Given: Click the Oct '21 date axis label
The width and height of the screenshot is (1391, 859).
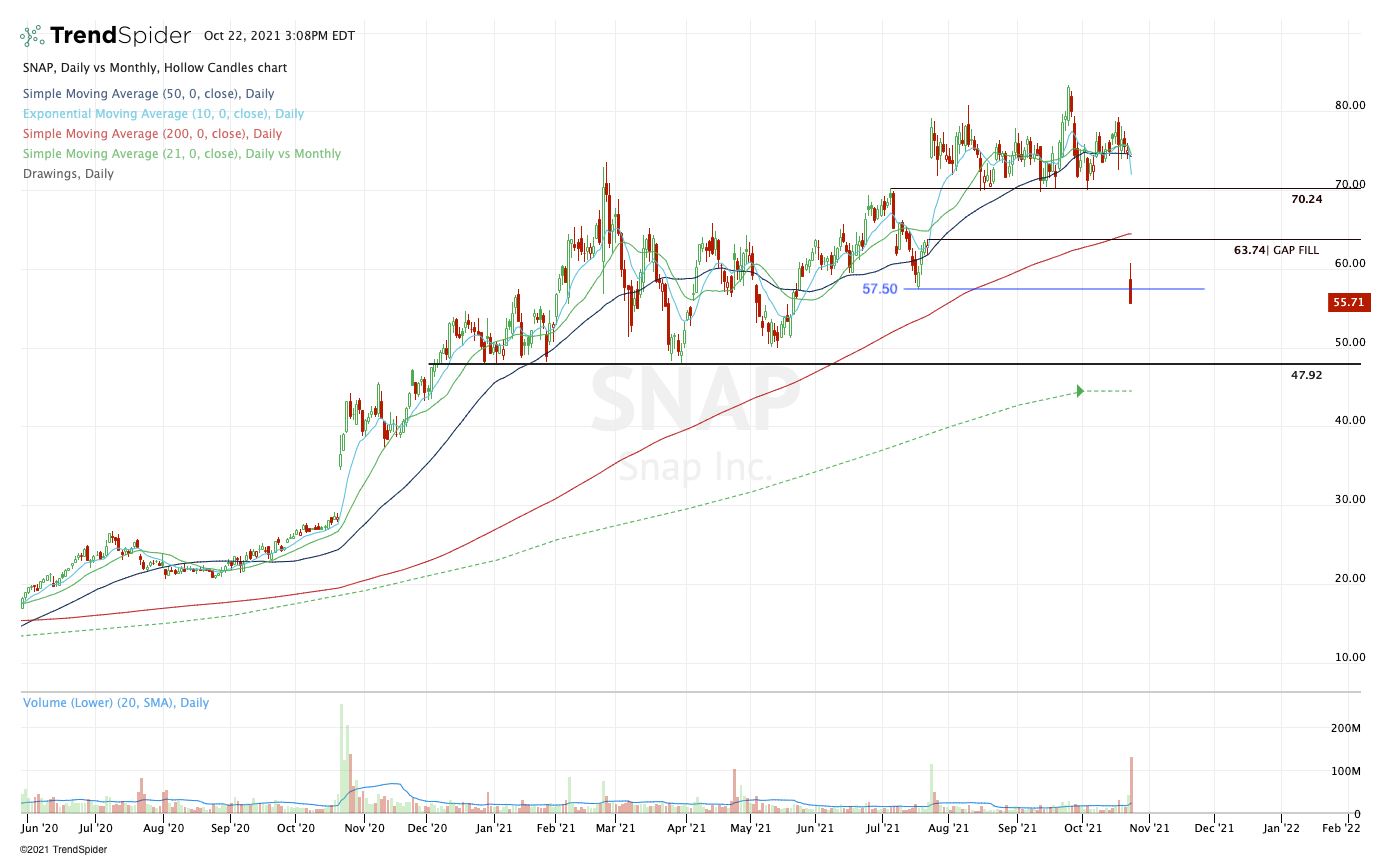Looking at the screenshot, I should click(1083, 827).
